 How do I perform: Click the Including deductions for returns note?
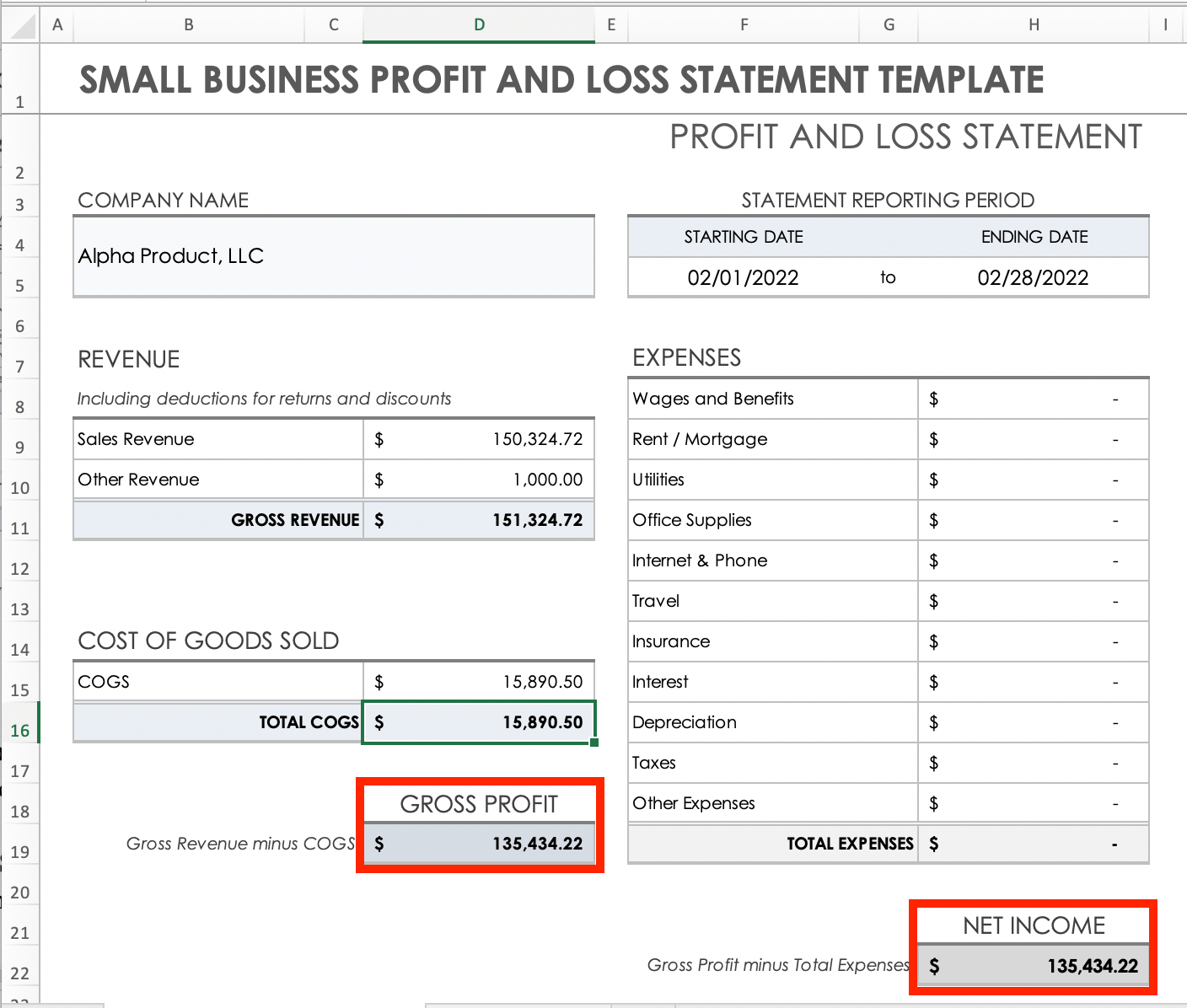click(x=264, y=399)
